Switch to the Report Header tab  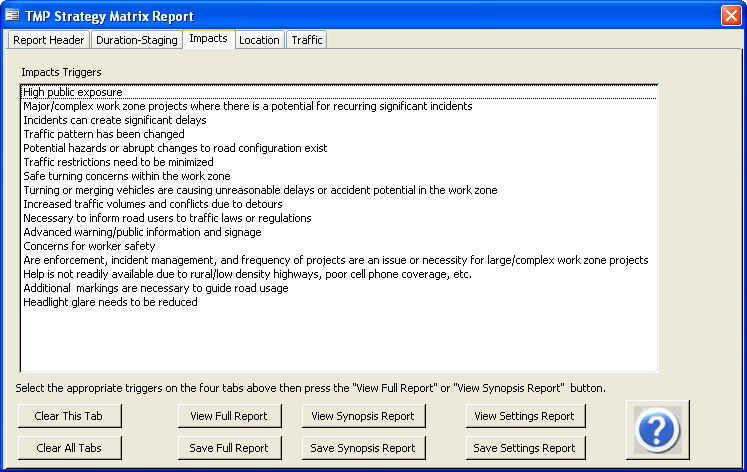point(49,40)
